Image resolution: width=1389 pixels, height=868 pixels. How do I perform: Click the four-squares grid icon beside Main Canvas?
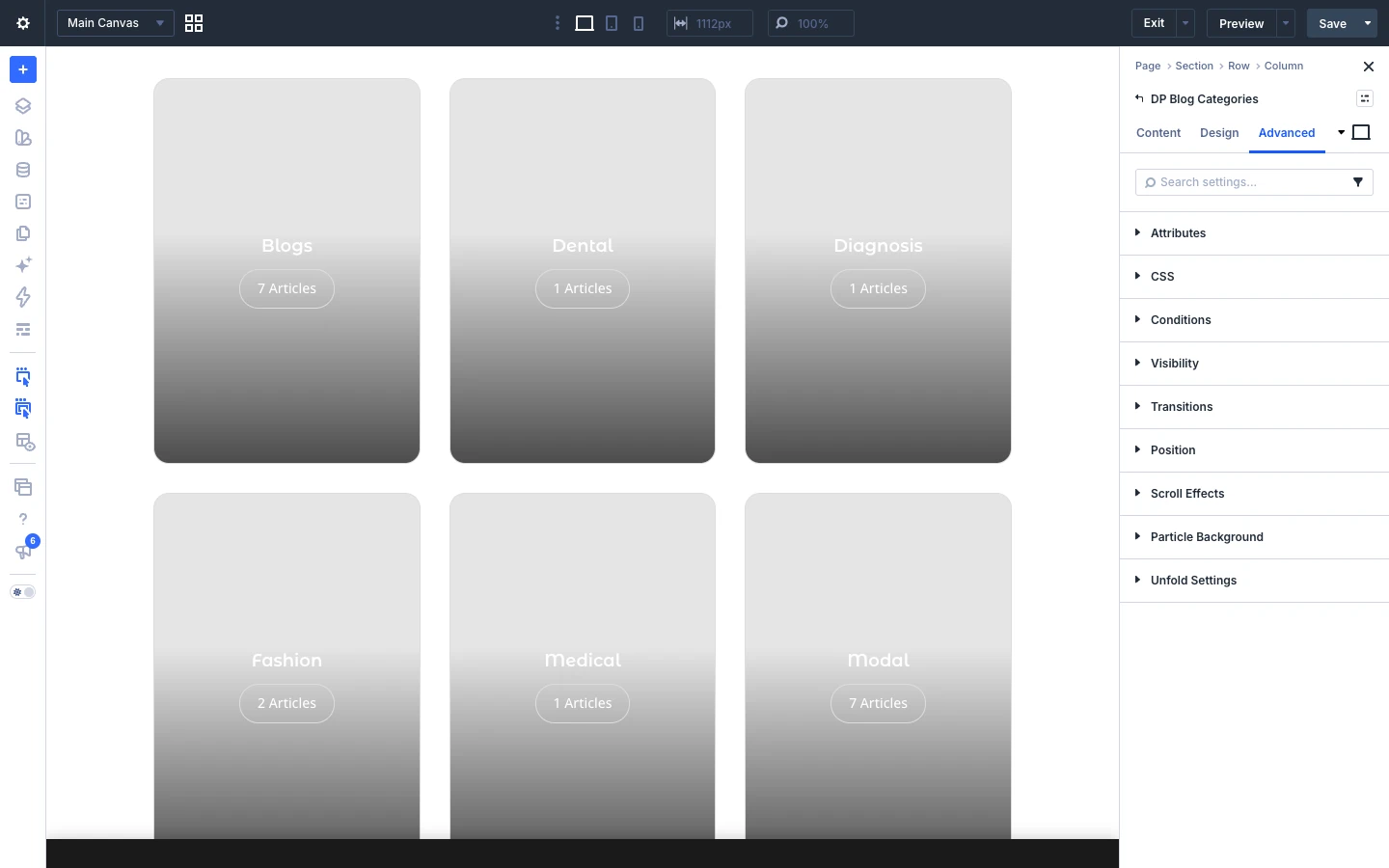pos(194,23)
